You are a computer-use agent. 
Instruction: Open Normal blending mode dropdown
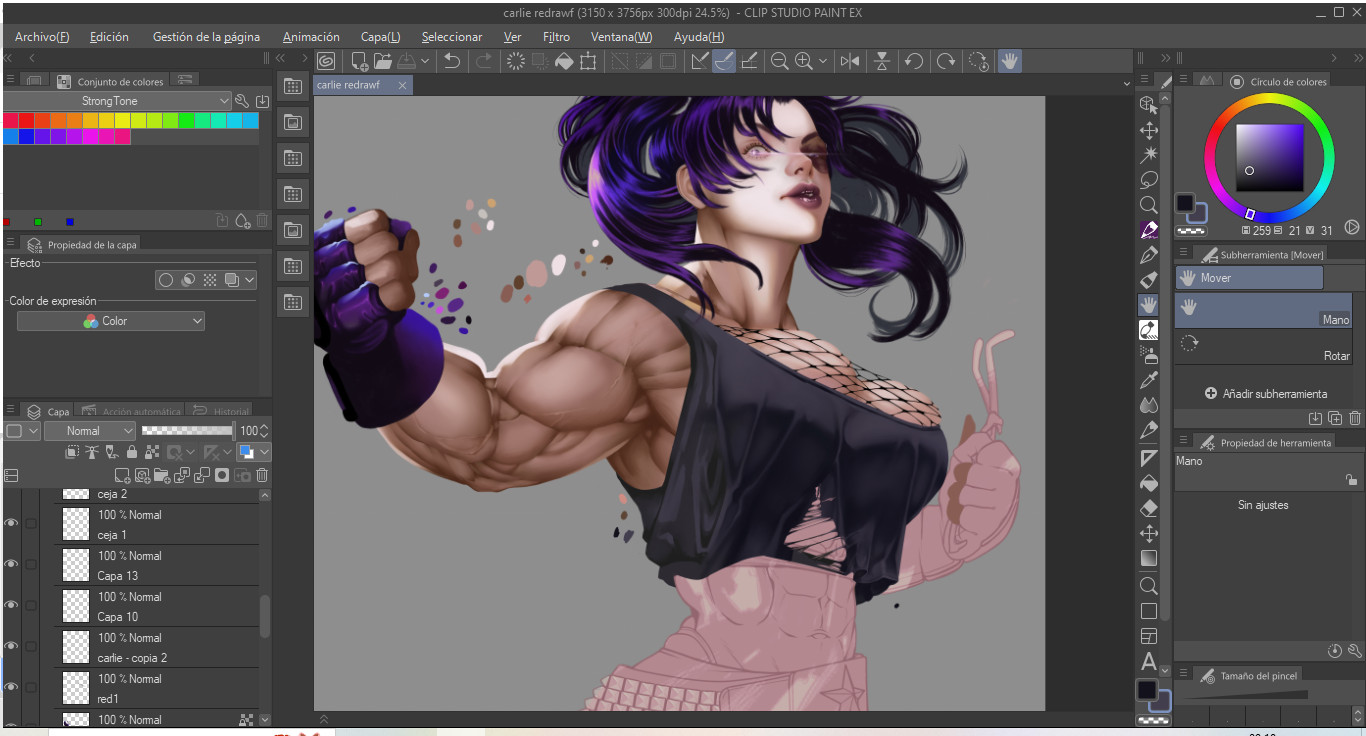click(x=90, y=431)
